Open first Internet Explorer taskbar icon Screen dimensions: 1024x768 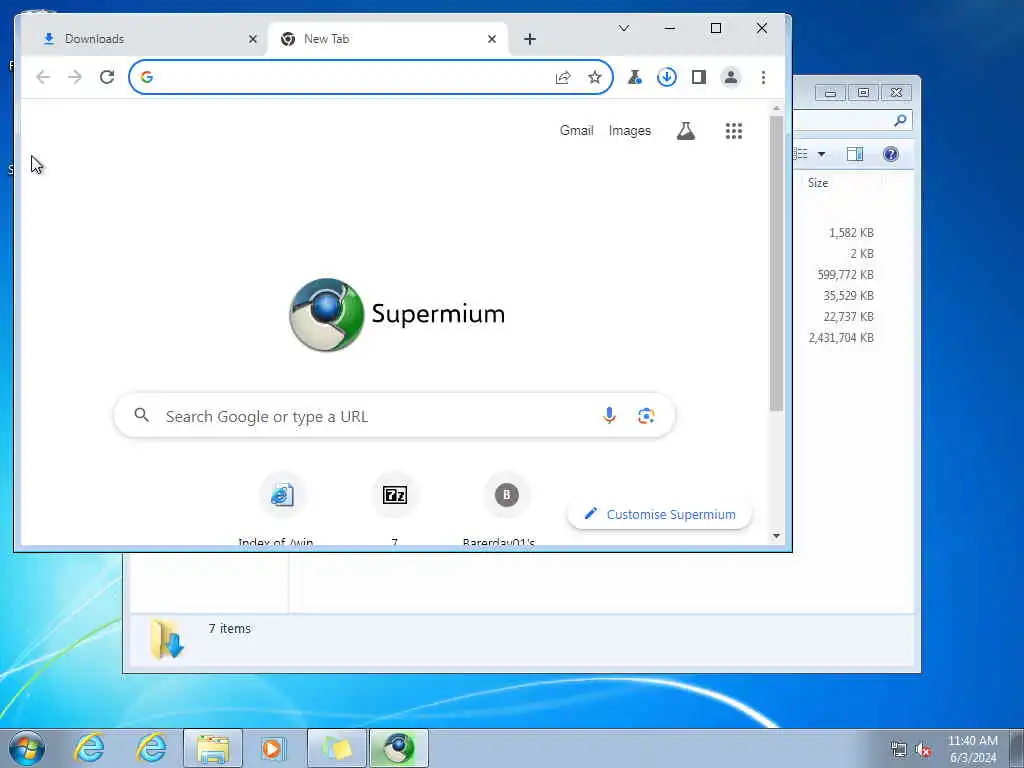pyautogui.click(x=89, y=748)
